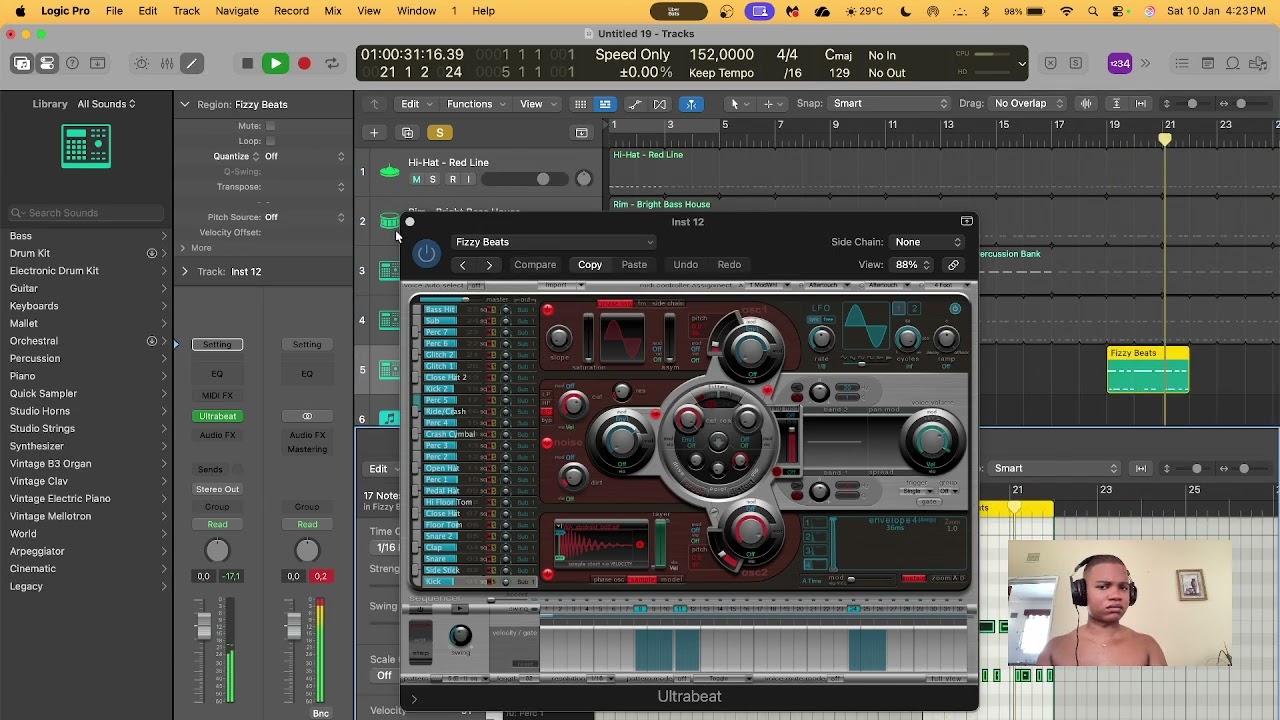This screenshot has height=720, width=1280.
Task: Click Redo in the plug-in header
Action: (x=729, y=265)
